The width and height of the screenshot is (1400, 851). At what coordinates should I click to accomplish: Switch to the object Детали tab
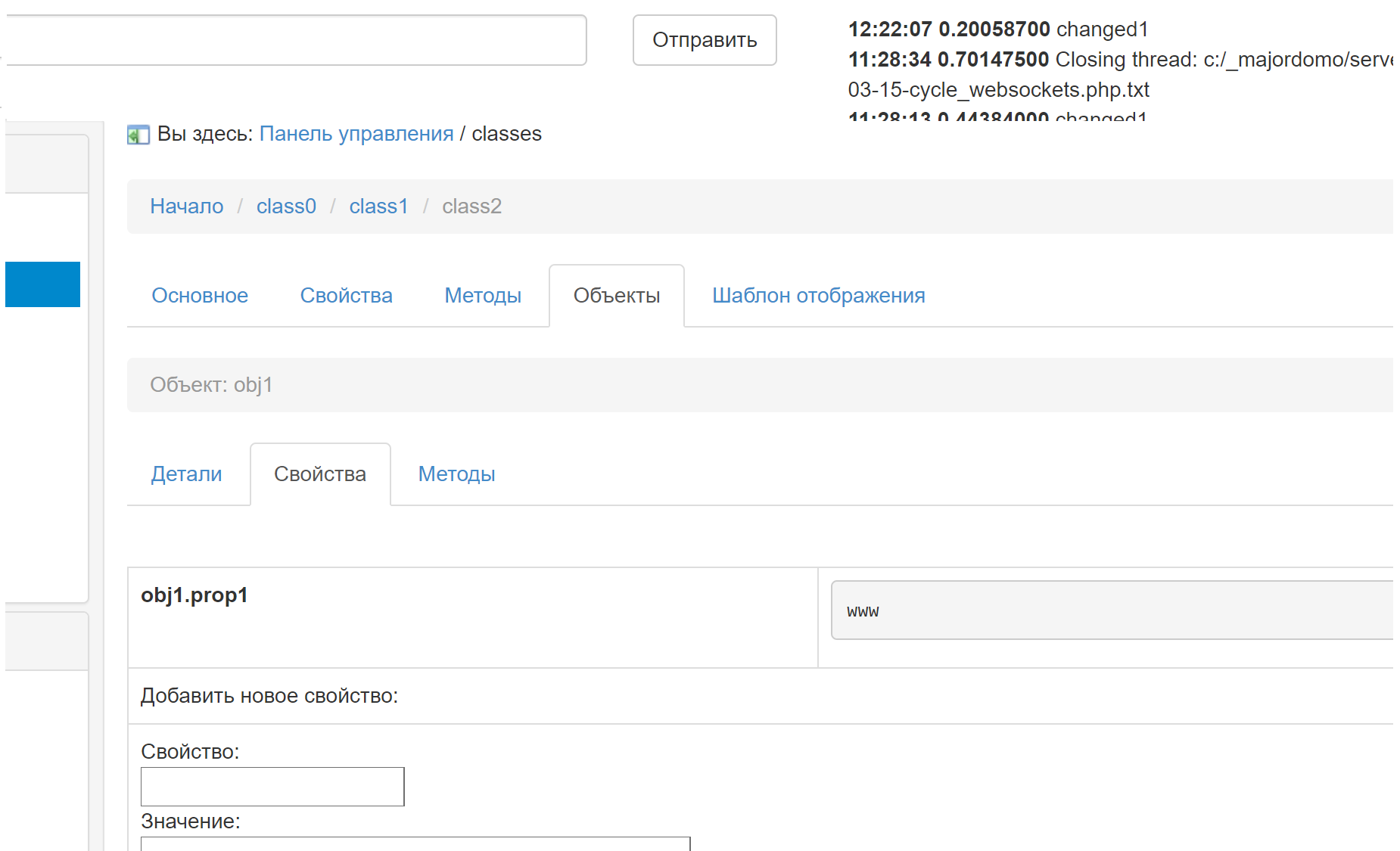click(x=187, y=474)
